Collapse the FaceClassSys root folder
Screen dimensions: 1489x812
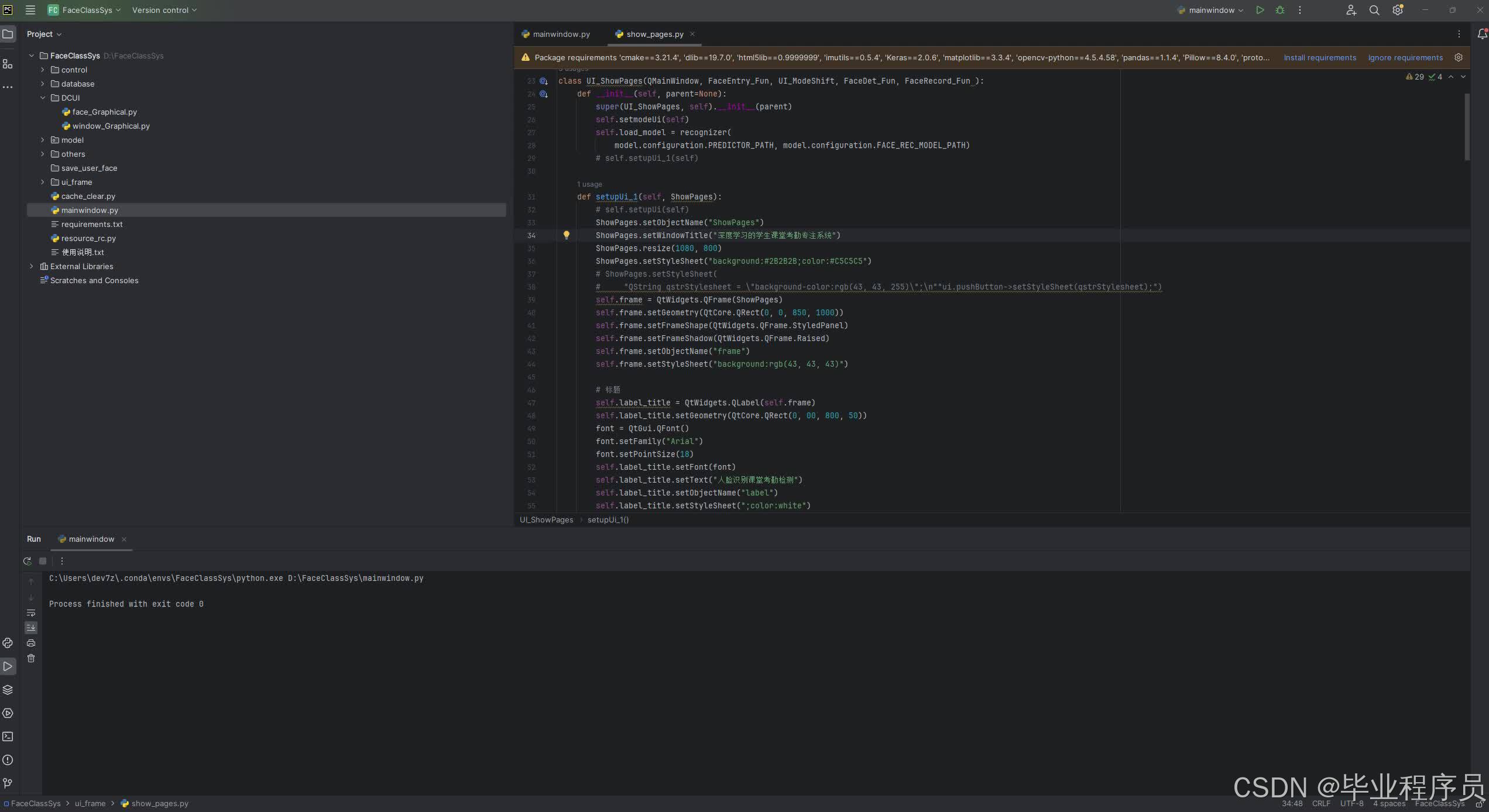pos(32,56)
